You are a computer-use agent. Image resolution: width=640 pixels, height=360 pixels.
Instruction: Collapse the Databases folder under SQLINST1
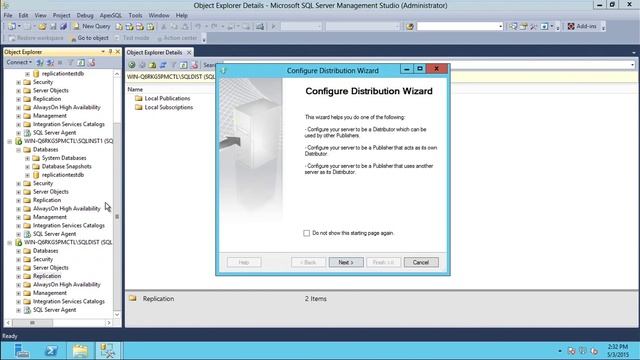[18, 150]
